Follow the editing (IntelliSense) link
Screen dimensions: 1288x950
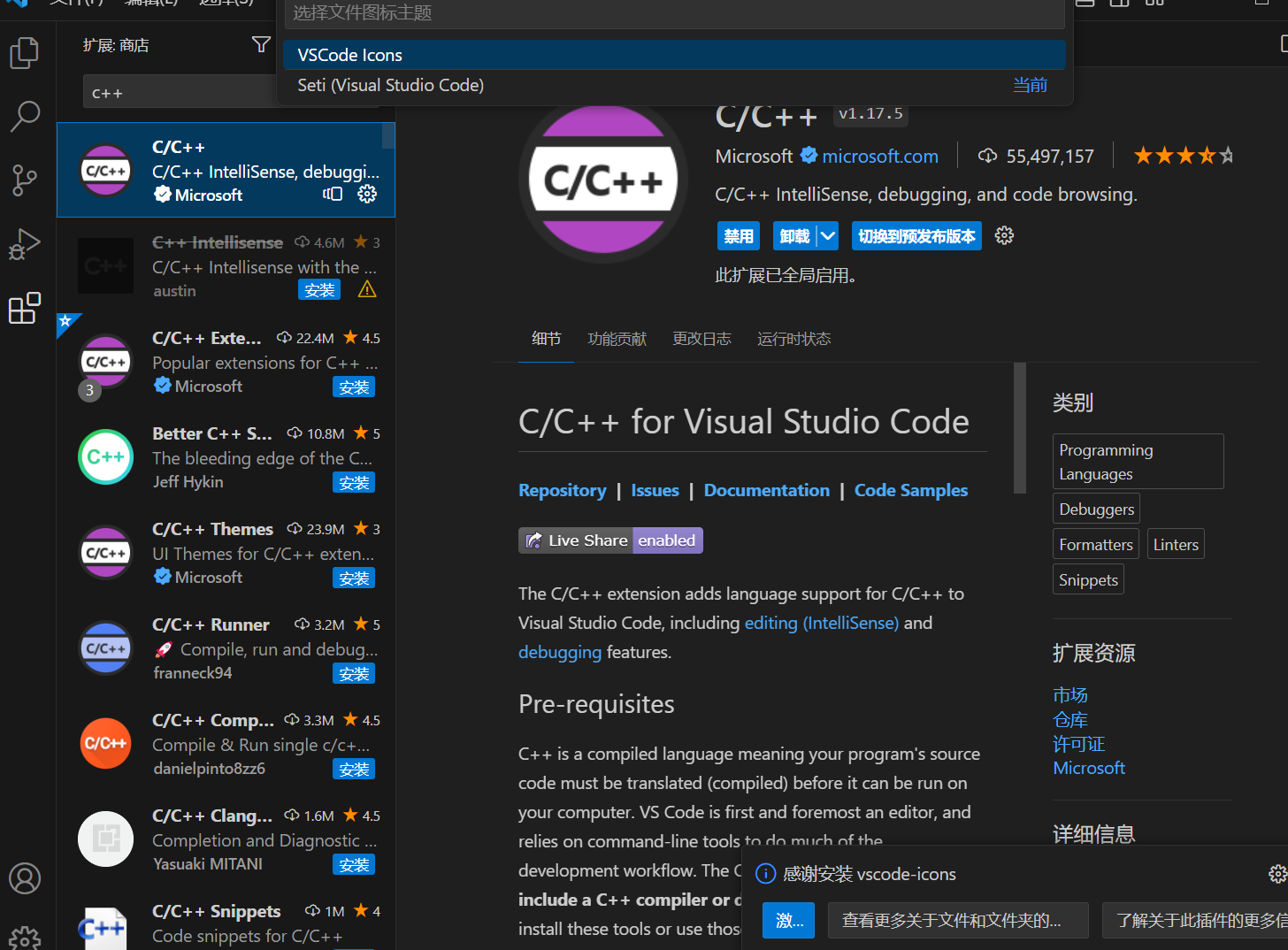tap(822, 623)
